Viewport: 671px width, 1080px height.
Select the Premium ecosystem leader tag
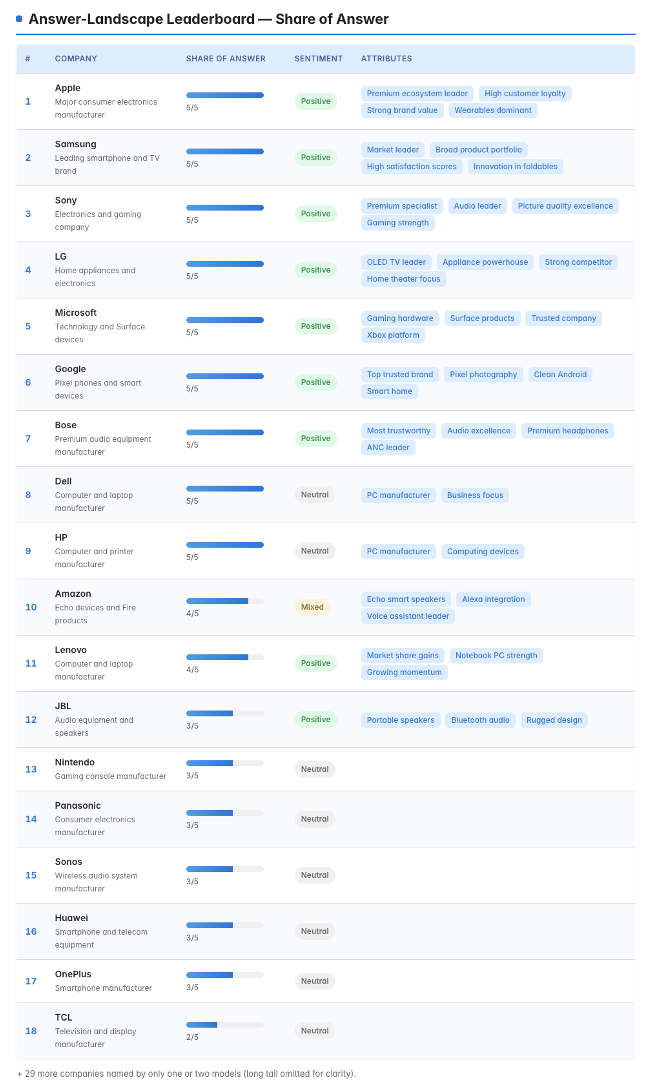[417, 94]
